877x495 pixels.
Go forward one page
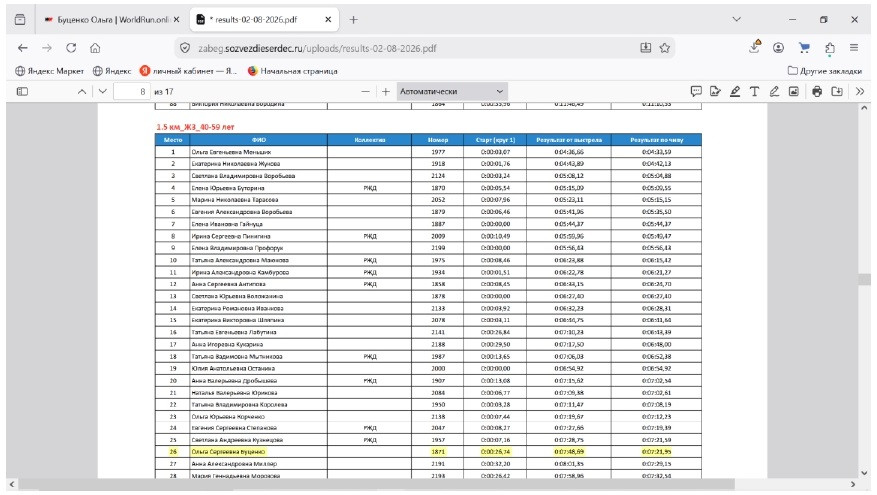point(47,48)
